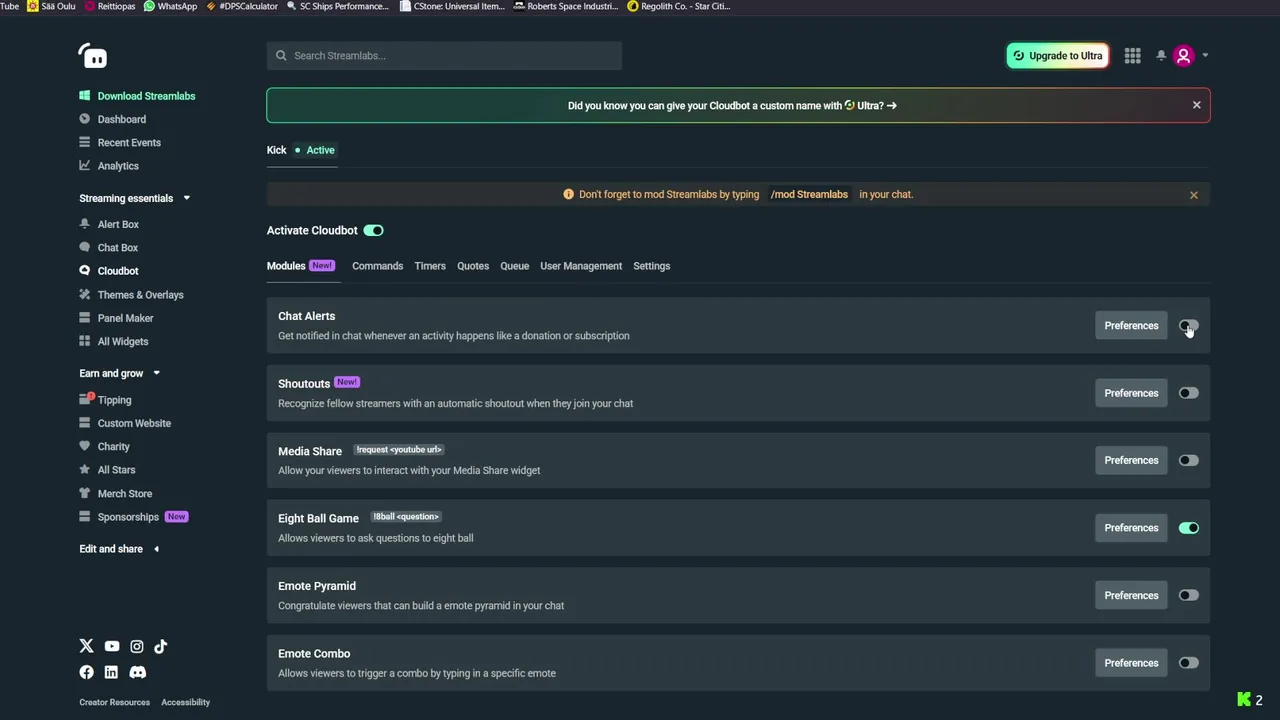Click the Upgrade to Ultra button
This screenshot has width=1280, height=720.
[1057, 56]
